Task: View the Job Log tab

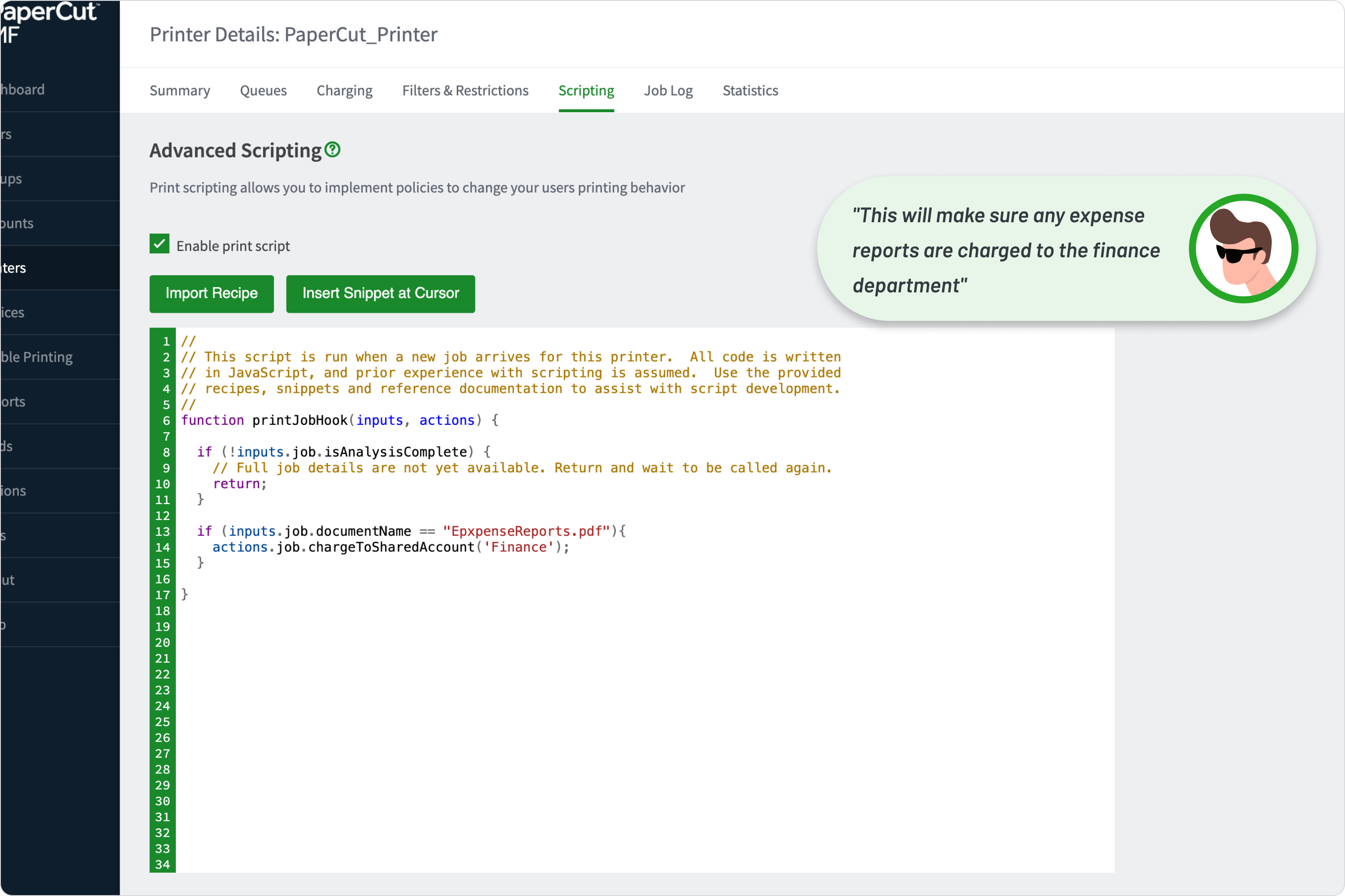Action: (667, 90)
